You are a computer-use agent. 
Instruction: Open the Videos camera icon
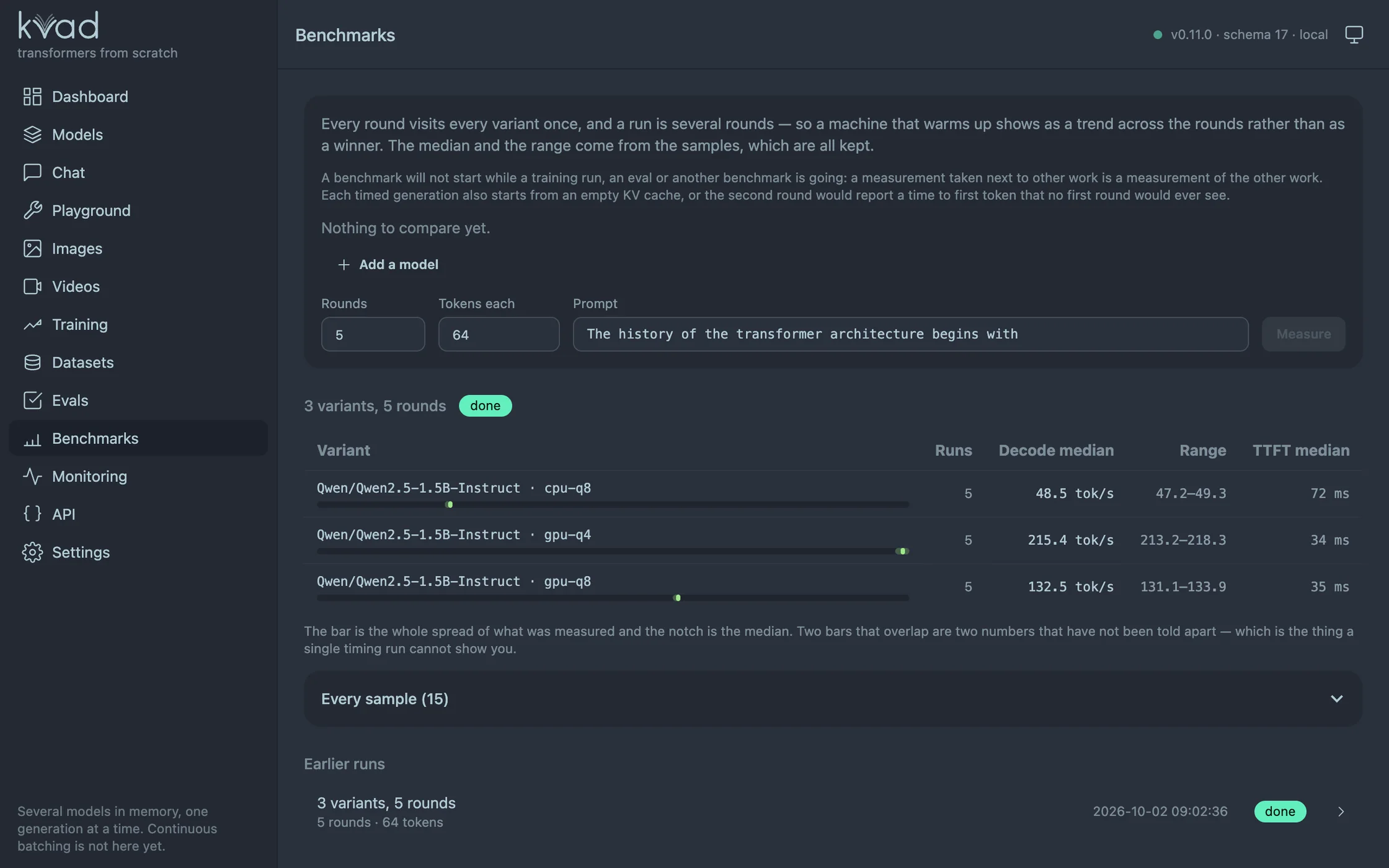point(32,286)
